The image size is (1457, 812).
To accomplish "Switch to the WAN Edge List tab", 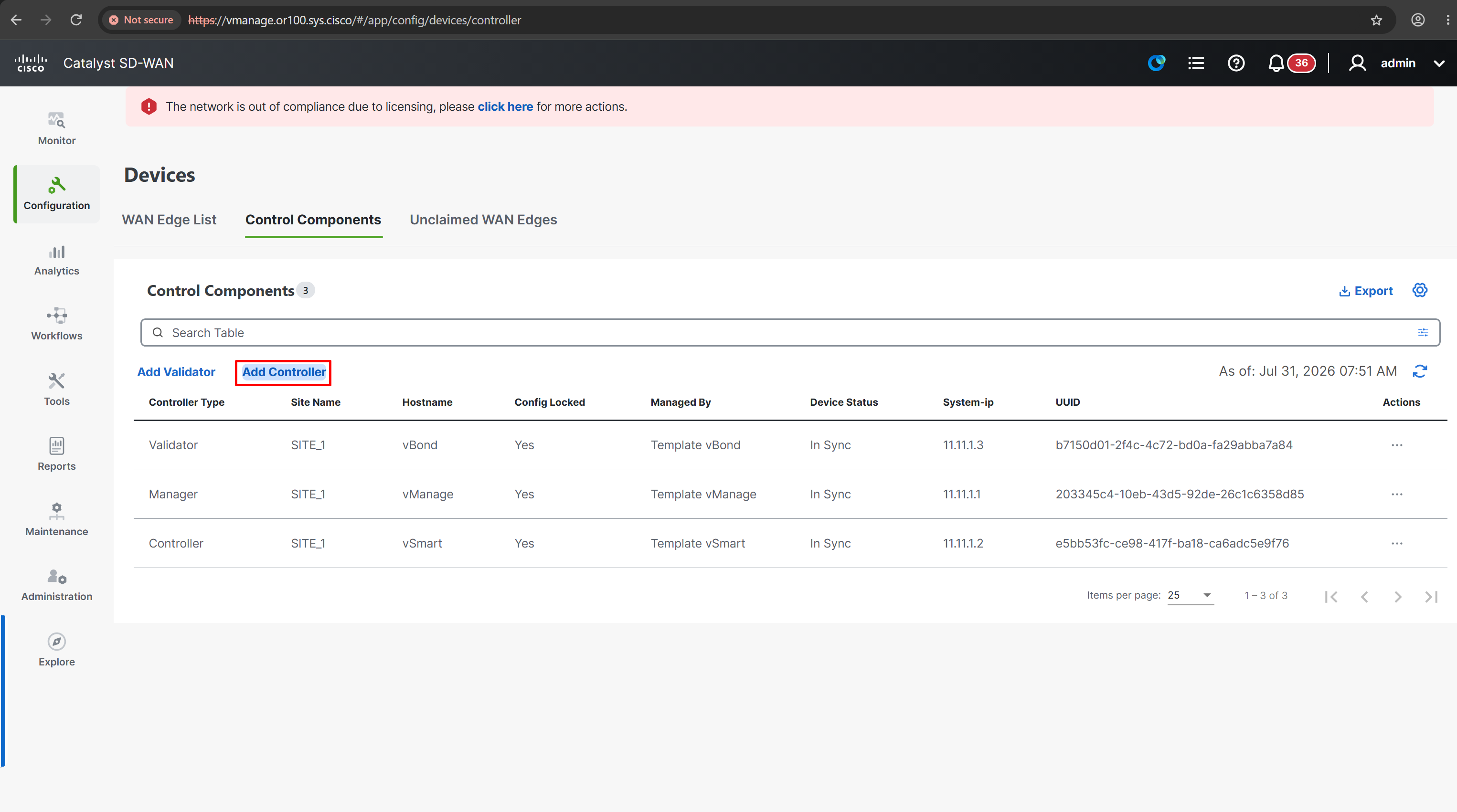I will click(x=169, y=220).
